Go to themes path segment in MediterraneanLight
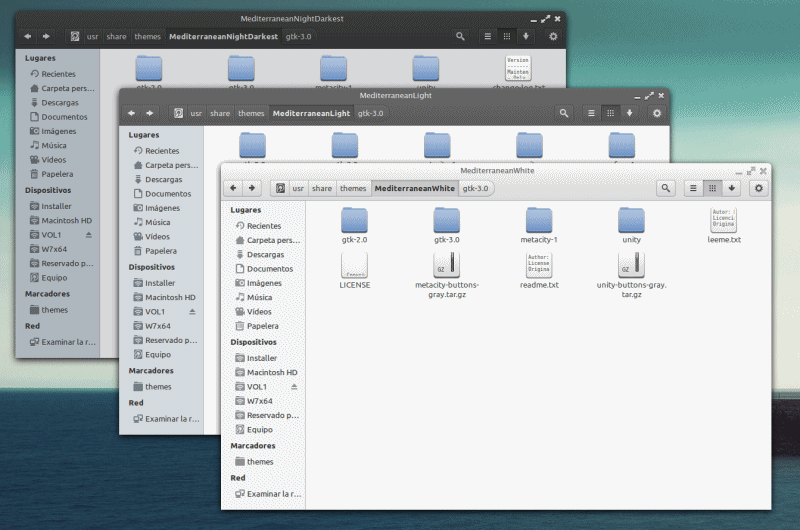Screen dimensions: 800x530 [251, 113]
